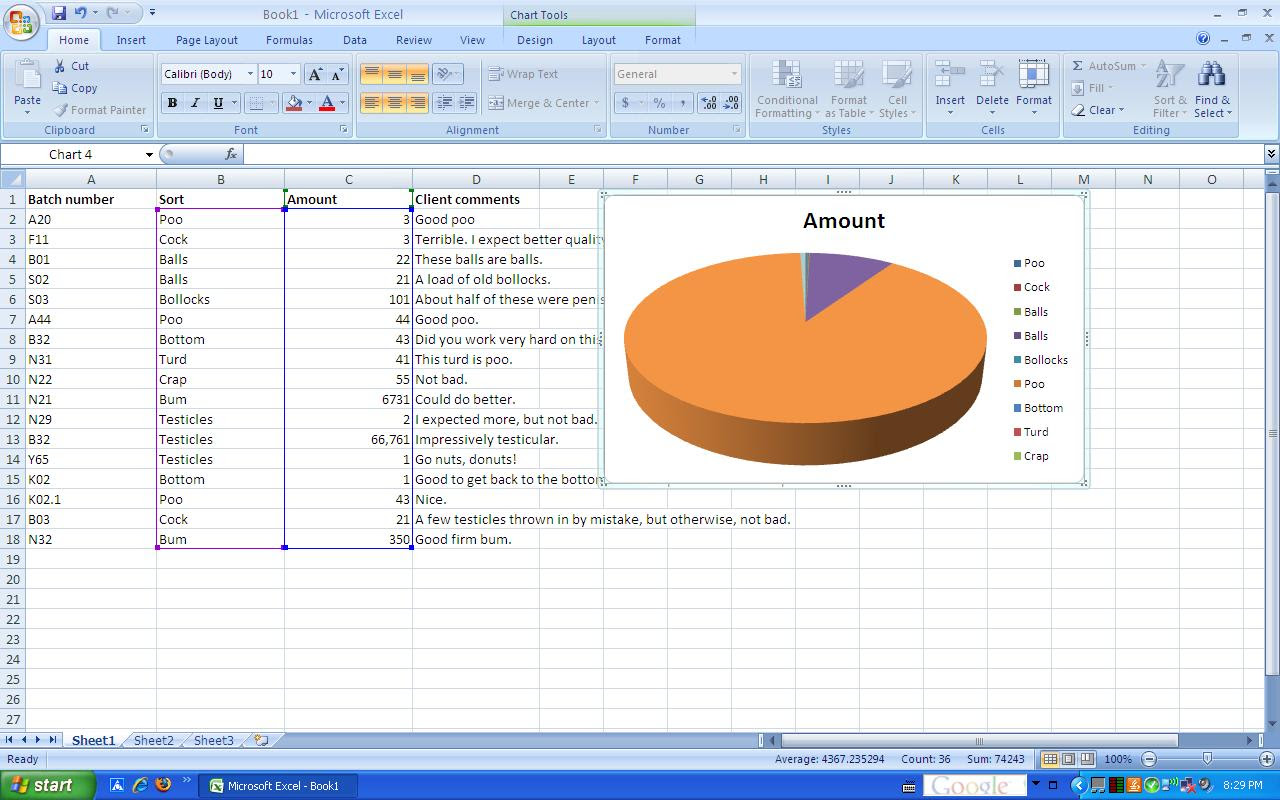
Task: Insert a new worksheet tab
Action: pyautogui.click(x=261, y=740)
